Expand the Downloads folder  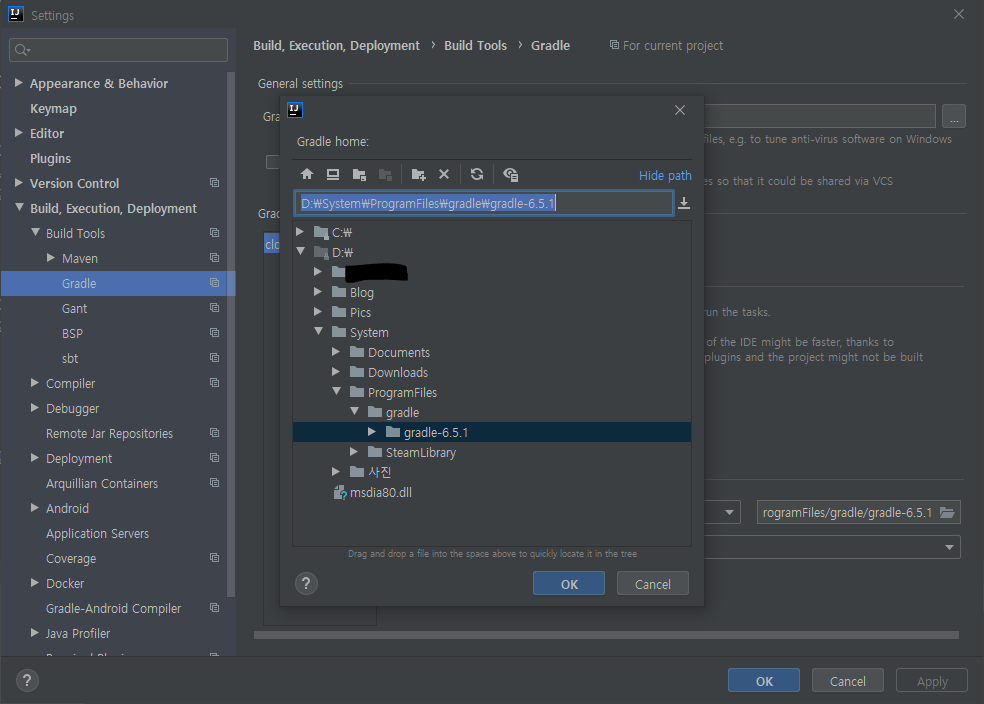point(336,372)
